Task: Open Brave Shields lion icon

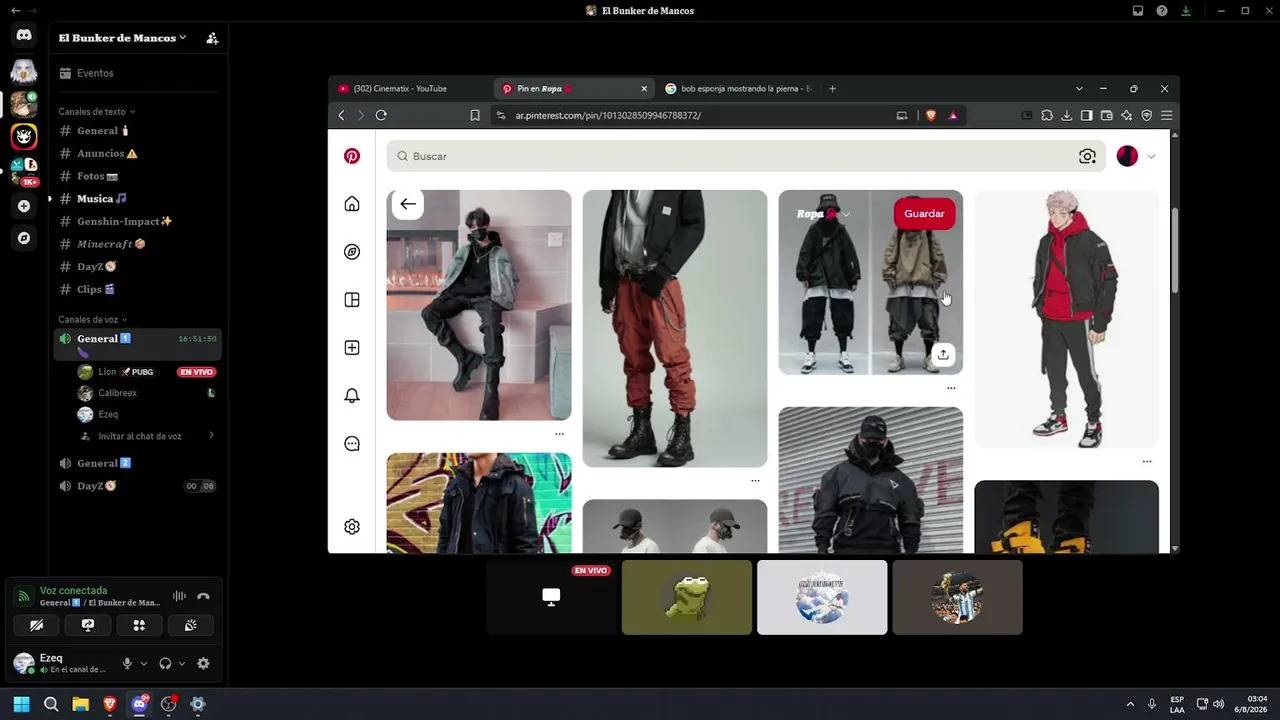Action: [x=931, y=115]
